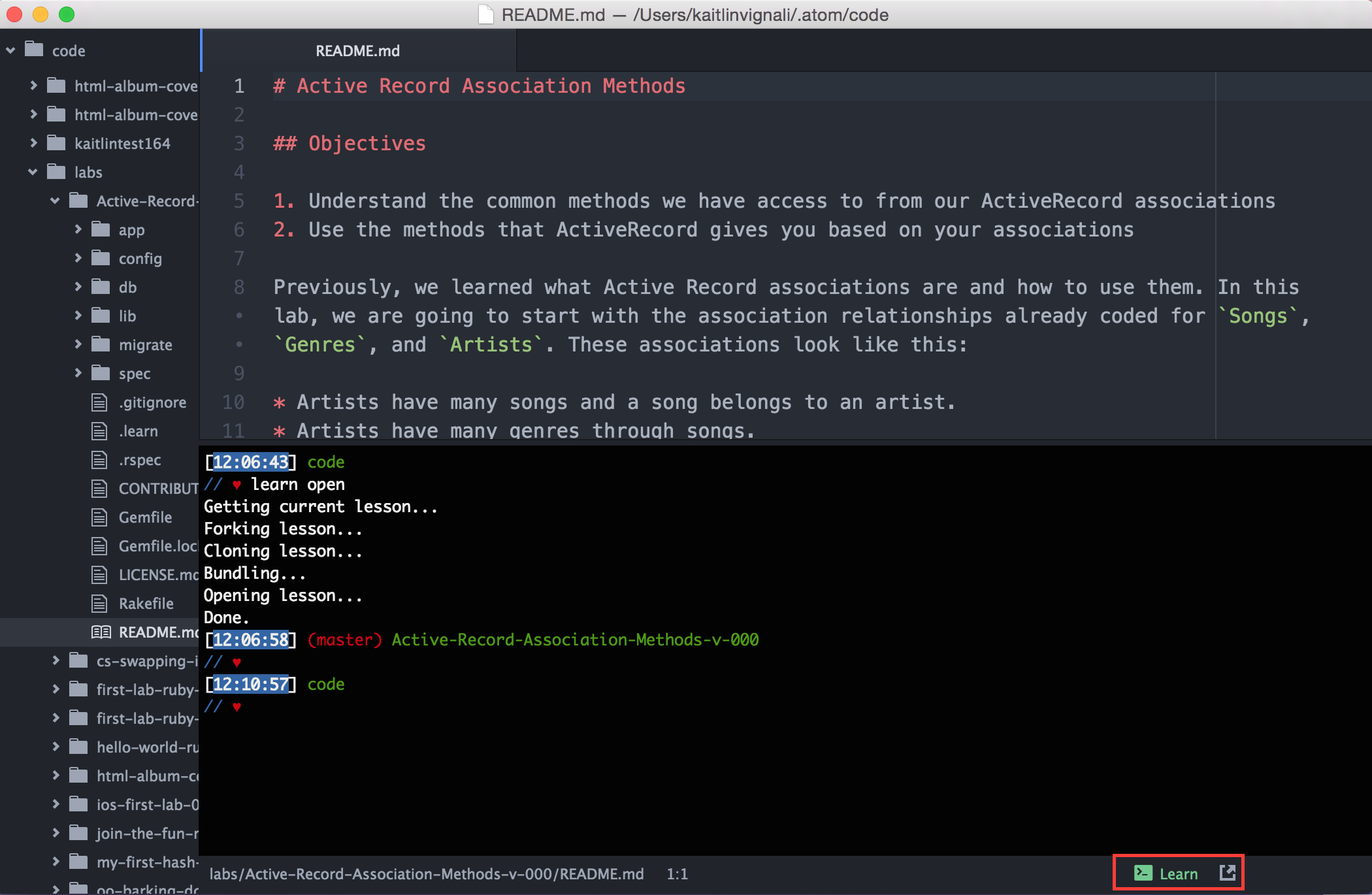This screenshot has width=1372, height=895.
Task: Click the green Learn terminal icon in the status bar
Action: [x=1142, y=873]
